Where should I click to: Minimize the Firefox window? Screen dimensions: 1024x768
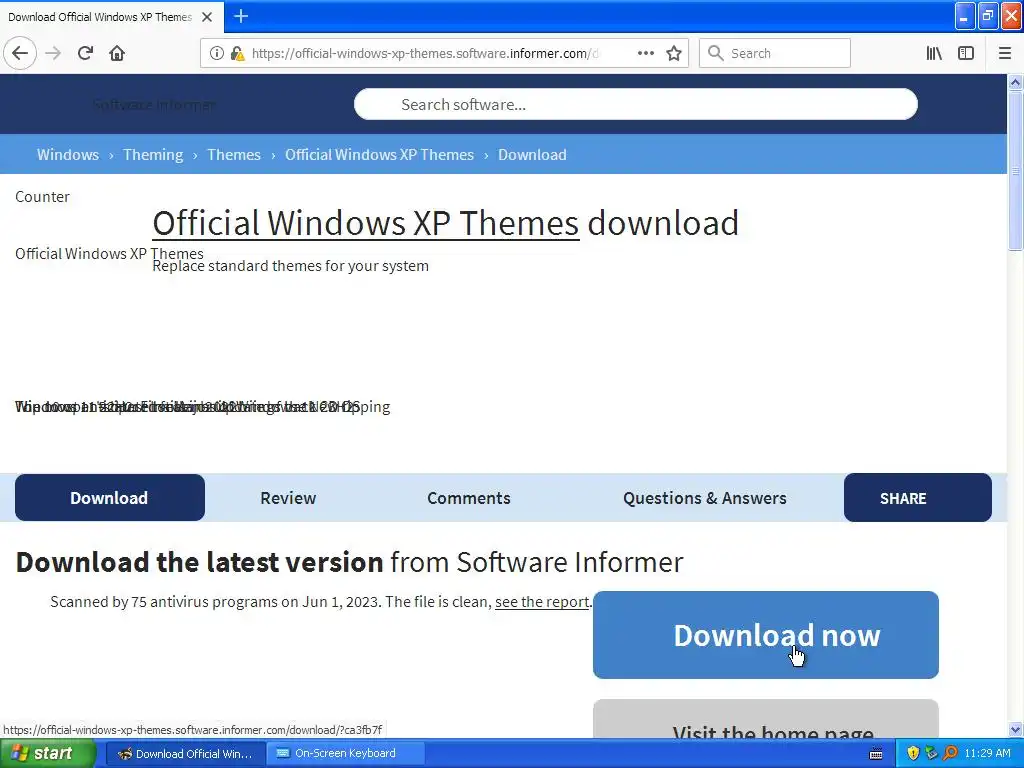(965, 16)
